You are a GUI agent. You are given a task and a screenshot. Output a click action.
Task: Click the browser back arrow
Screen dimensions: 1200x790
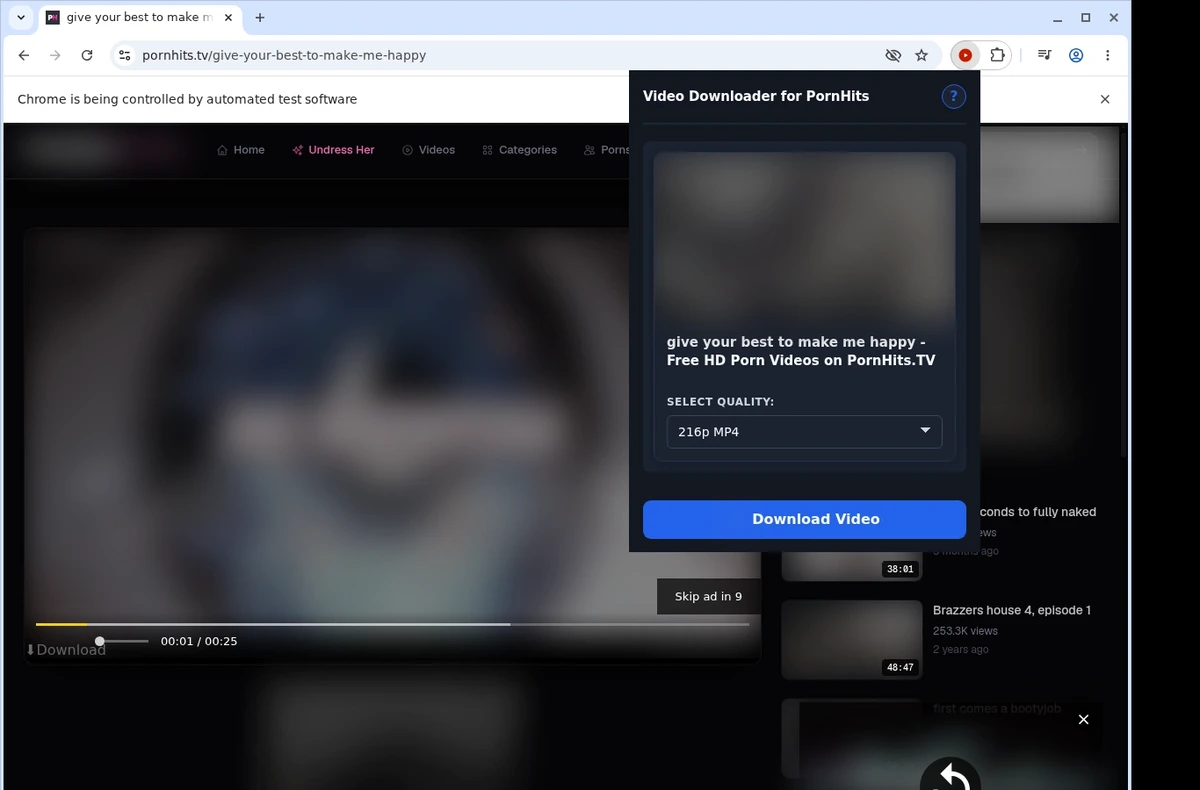pos(24,56)
